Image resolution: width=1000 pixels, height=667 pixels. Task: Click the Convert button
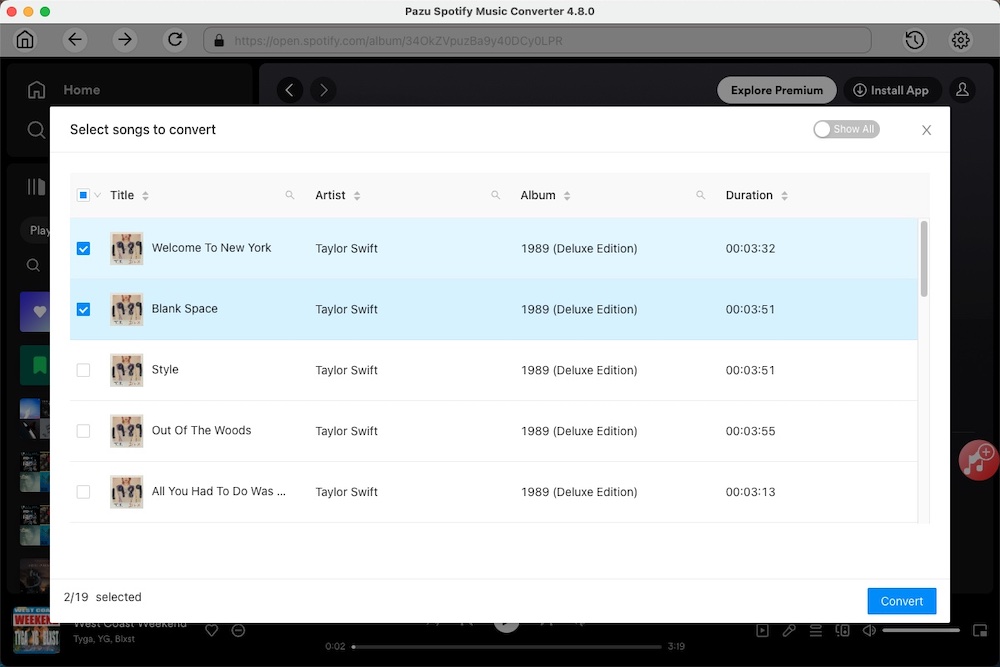pyautogui.click(x=901, y=601)
